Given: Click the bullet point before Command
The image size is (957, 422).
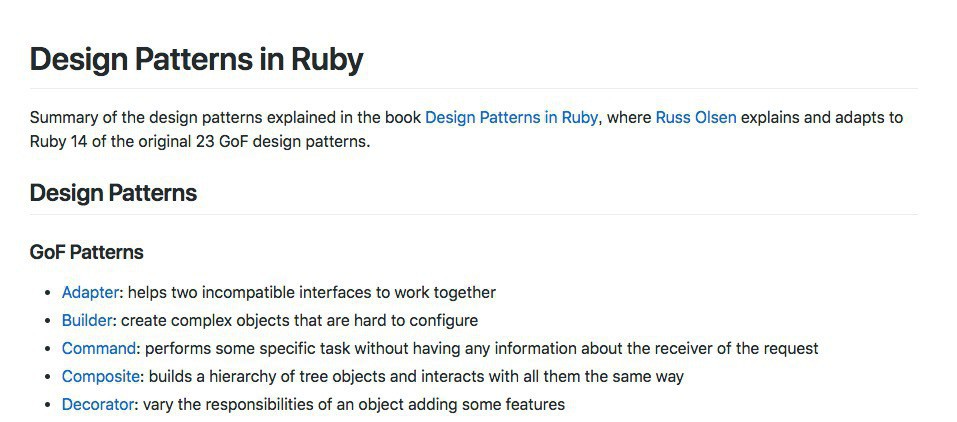Looking at the screenshot, I should [48, 349].
